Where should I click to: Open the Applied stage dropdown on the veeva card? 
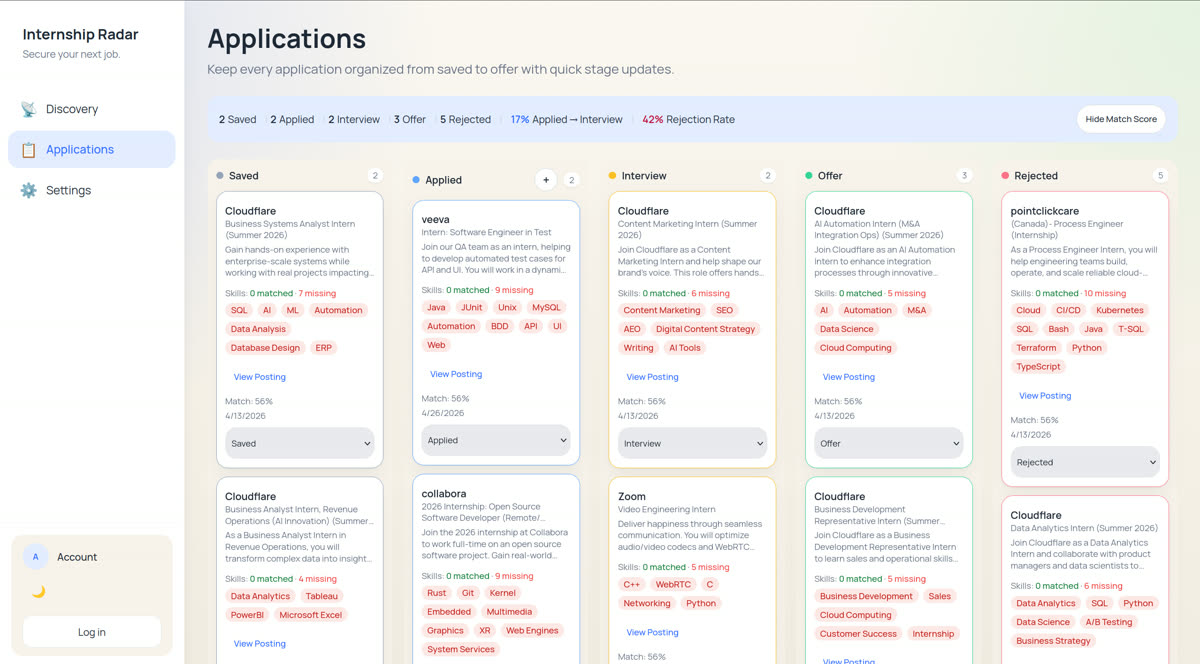coord(496,440)
